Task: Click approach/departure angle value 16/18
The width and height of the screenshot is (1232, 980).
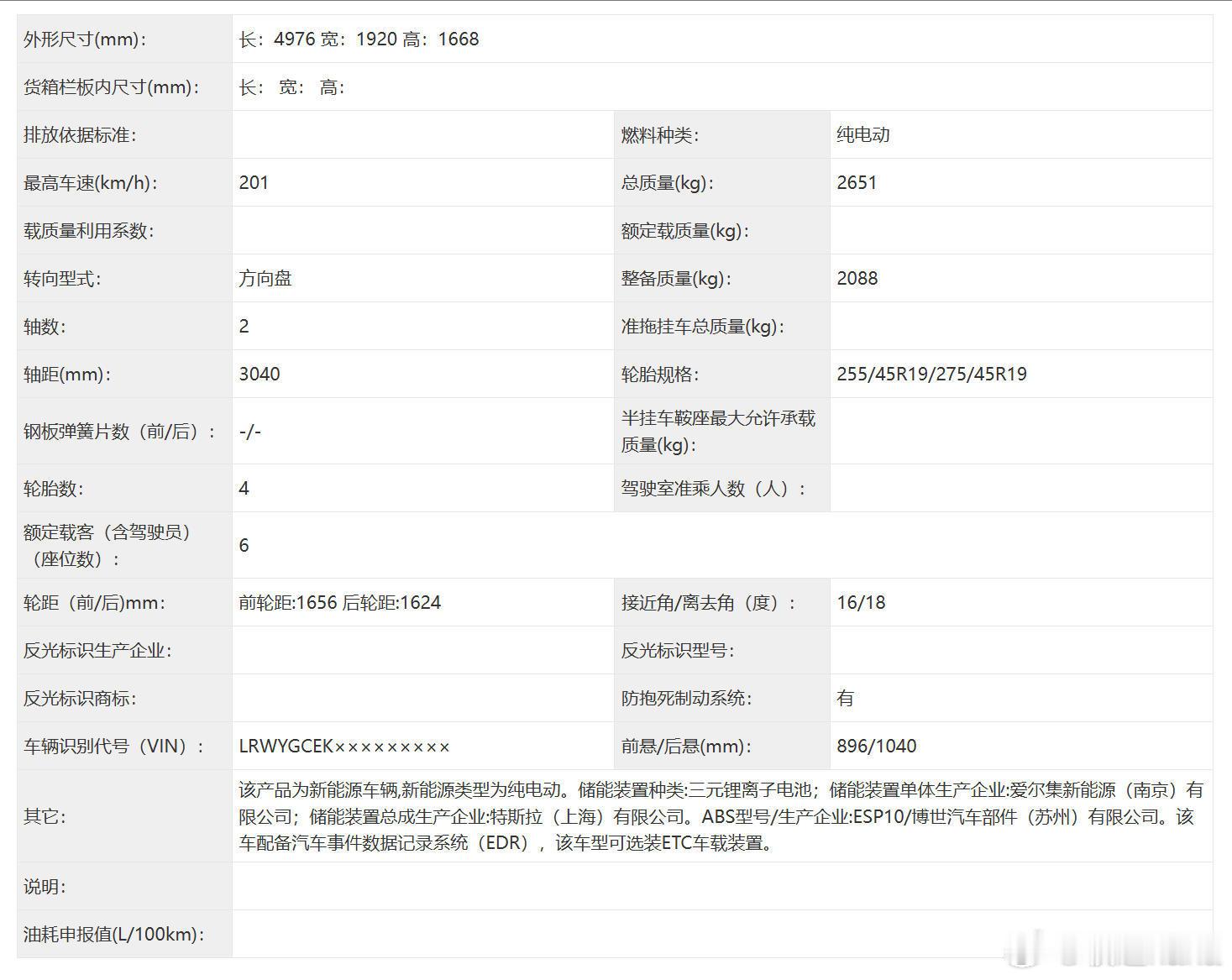Action: tap(861, 602)
